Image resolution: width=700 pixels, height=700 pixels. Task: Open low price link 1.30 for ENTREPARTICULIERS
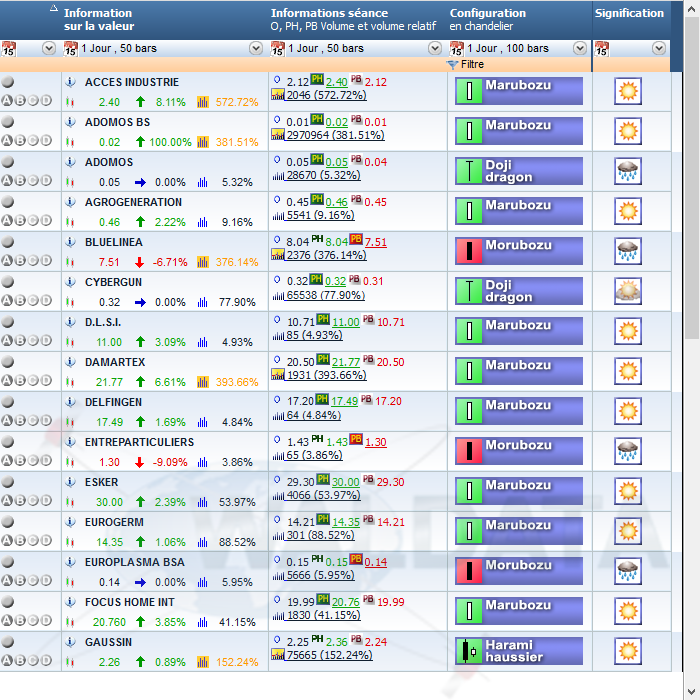pyautogui.click(x=376, y=442)
